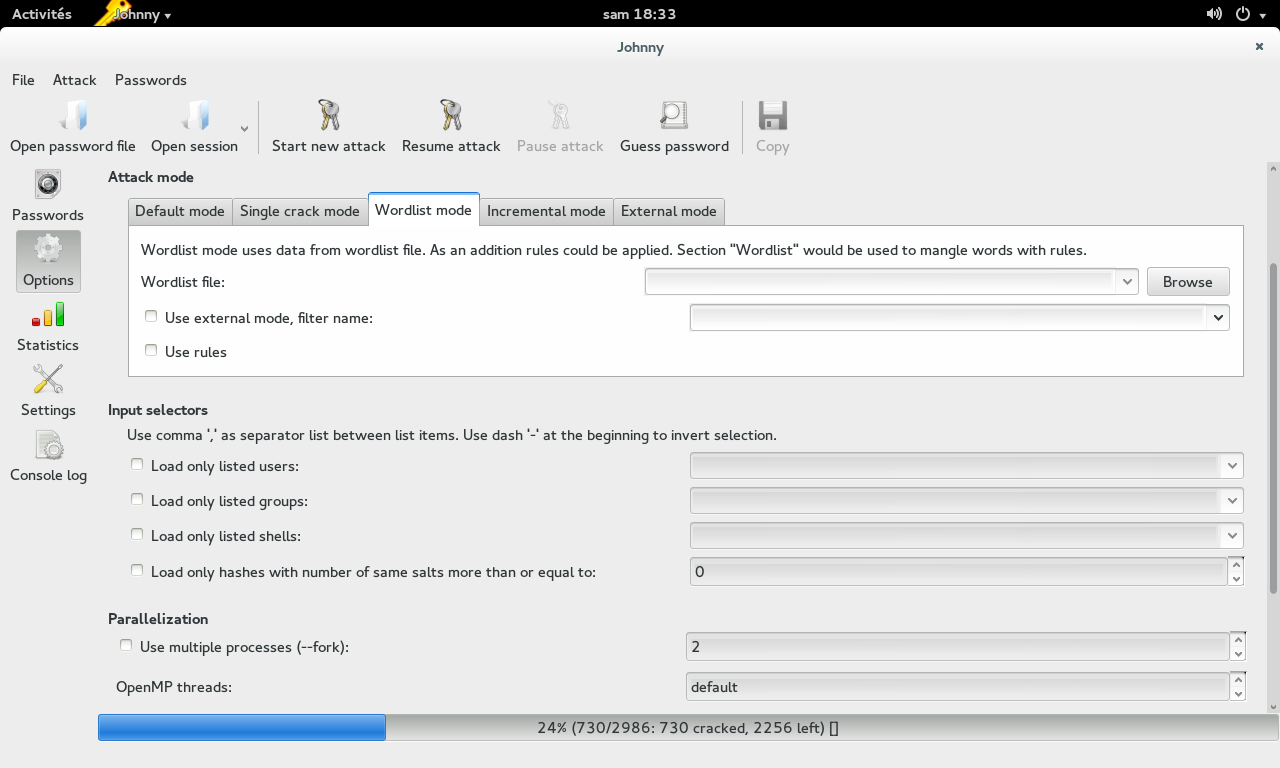Go to Passwords sidebar panel
The height and width of the screenshot is (768, 1280).
(x=48, y=196)
